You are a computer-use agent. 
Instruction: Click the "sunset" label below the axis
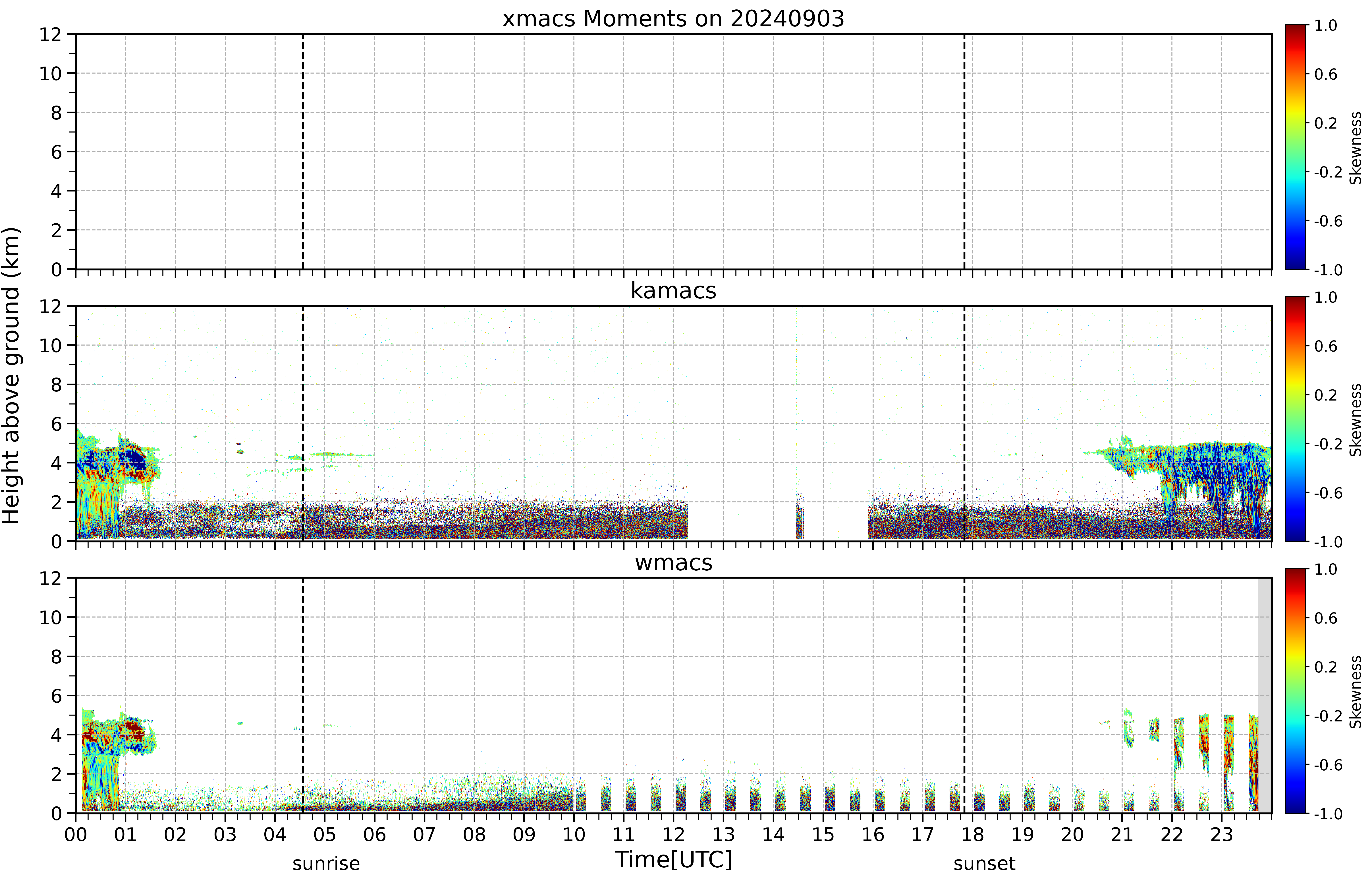[985, 863]
